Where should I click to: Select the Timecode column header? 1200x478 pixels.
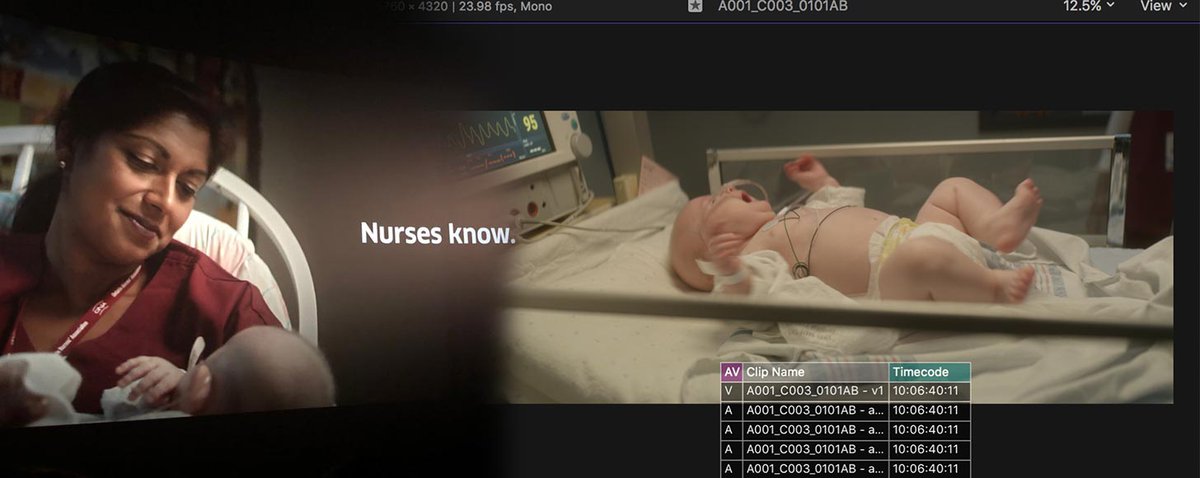930,372
